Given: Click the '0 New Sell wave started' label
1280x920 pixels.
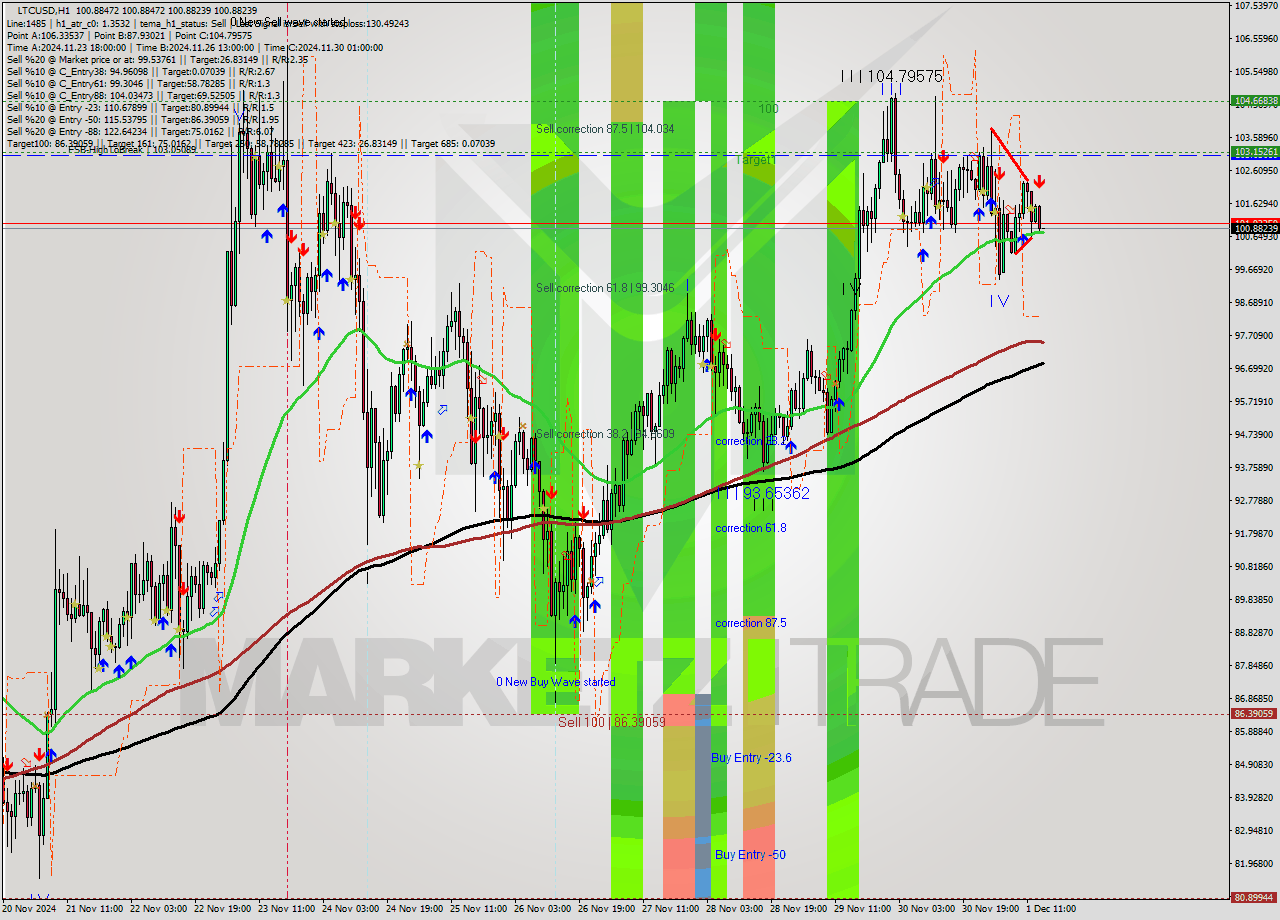Looking at the screenshot, I should coord(288,22).
